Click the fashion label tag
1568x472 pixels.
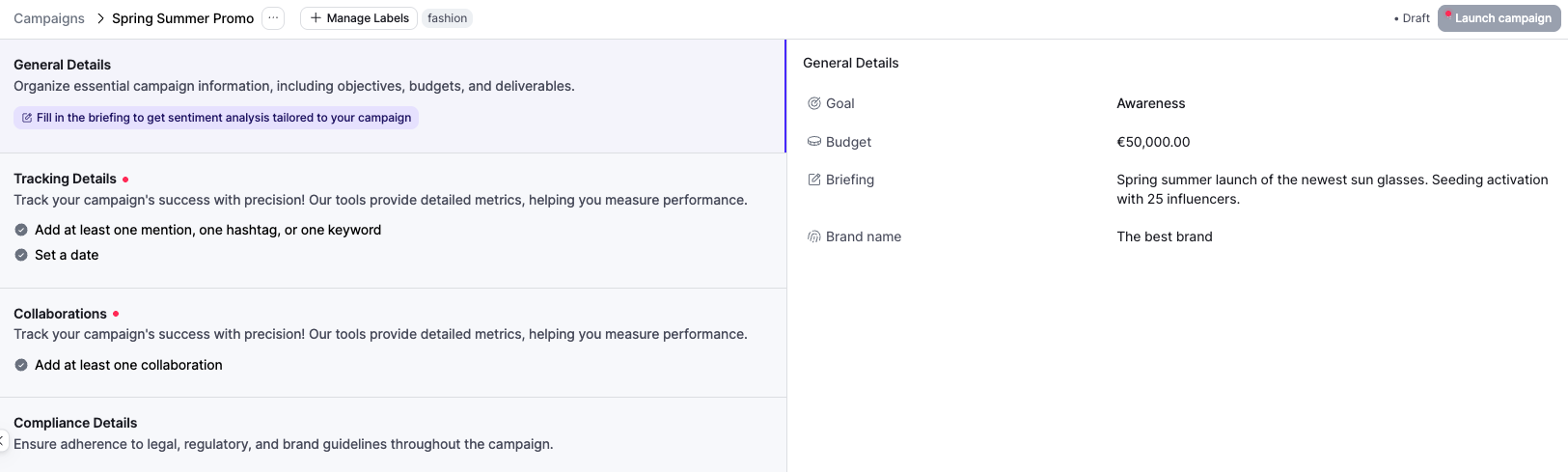click(447, 18)
